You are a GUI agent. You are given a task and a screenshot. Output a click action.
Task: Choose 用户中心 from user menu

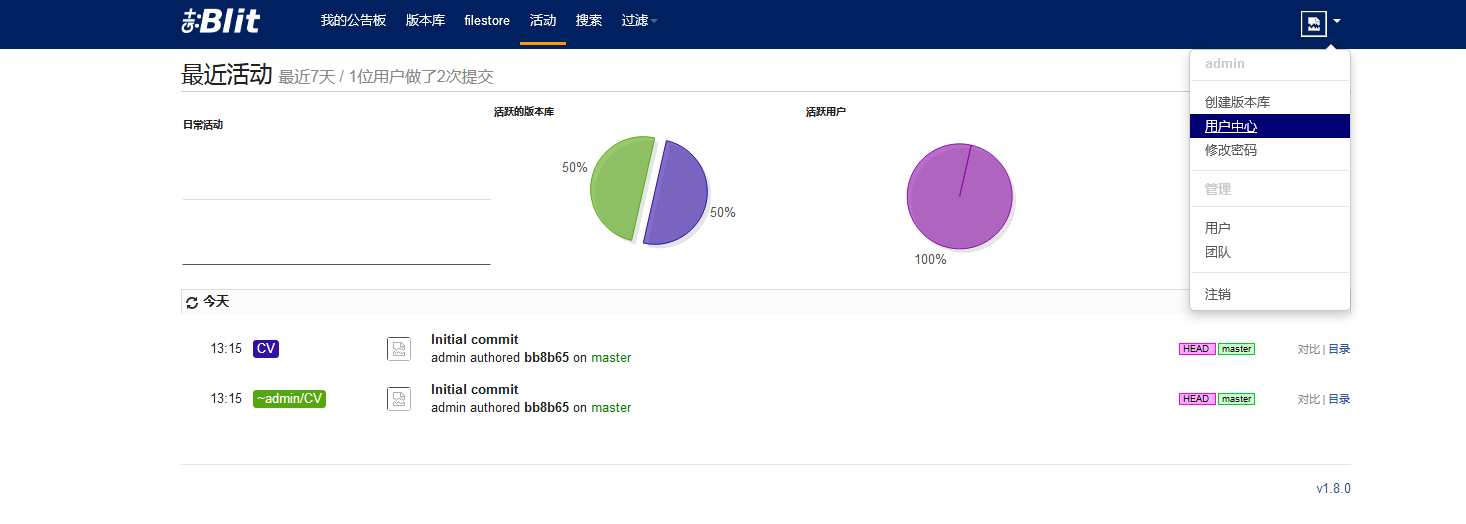coord(1270,126)
